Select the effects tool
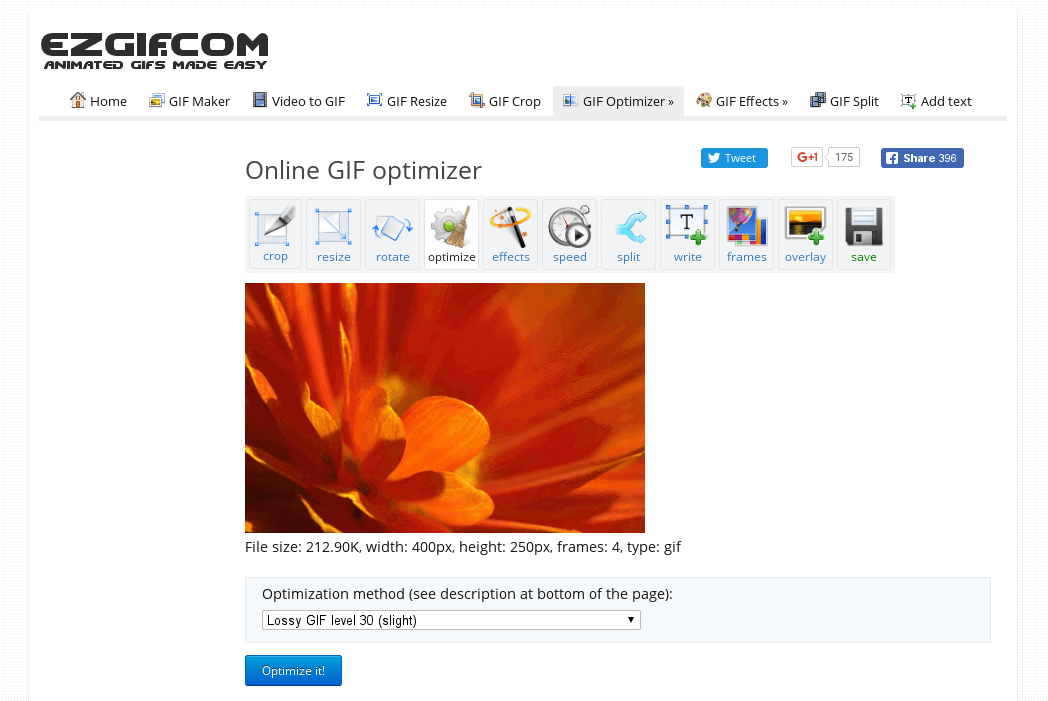The width and height of the screenshot is (1048, 701). click(510, 233)
